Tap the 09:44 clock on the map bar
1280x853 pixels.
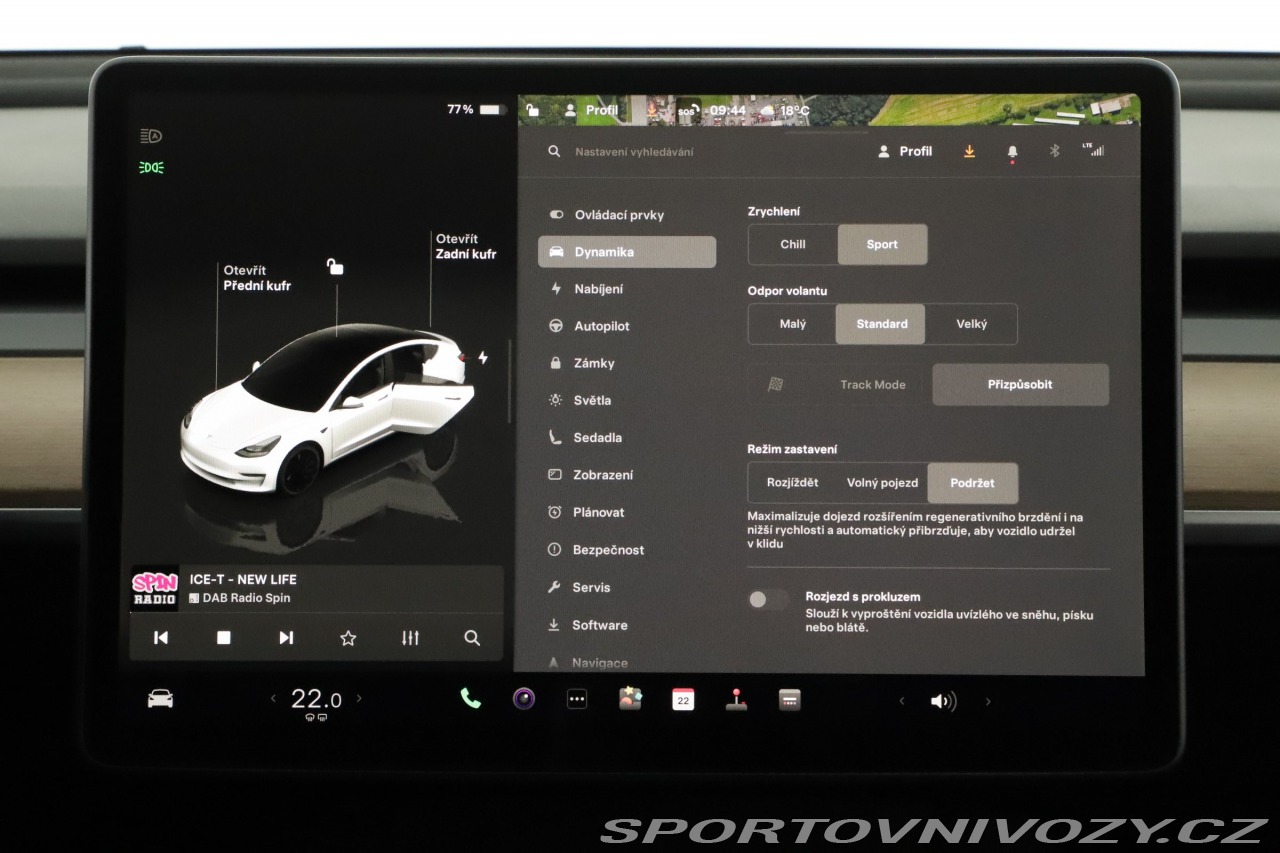tap(728, 110)
